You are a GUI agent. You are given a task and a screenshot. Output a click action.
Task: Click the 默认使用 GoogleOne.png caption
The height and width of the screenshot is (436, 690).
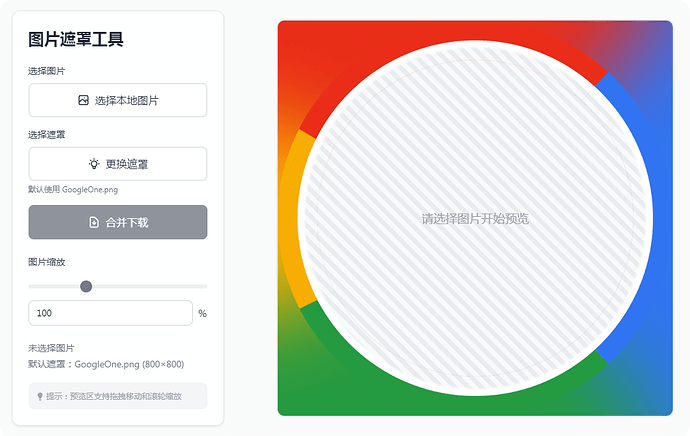[73, 190]
